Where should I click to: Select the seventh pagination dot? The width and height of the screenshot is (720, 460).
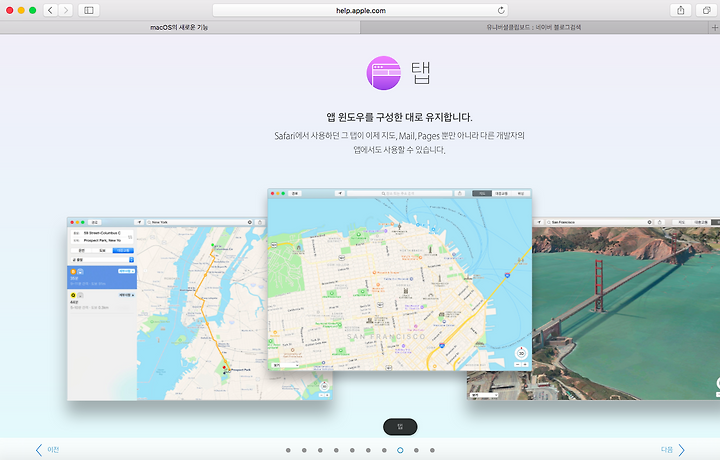point(384,450)
